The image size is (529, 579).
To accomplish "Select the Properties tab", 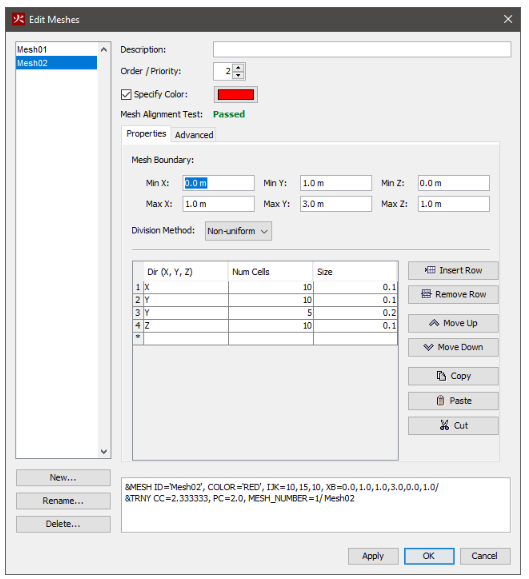I will (x=146, y=134).
